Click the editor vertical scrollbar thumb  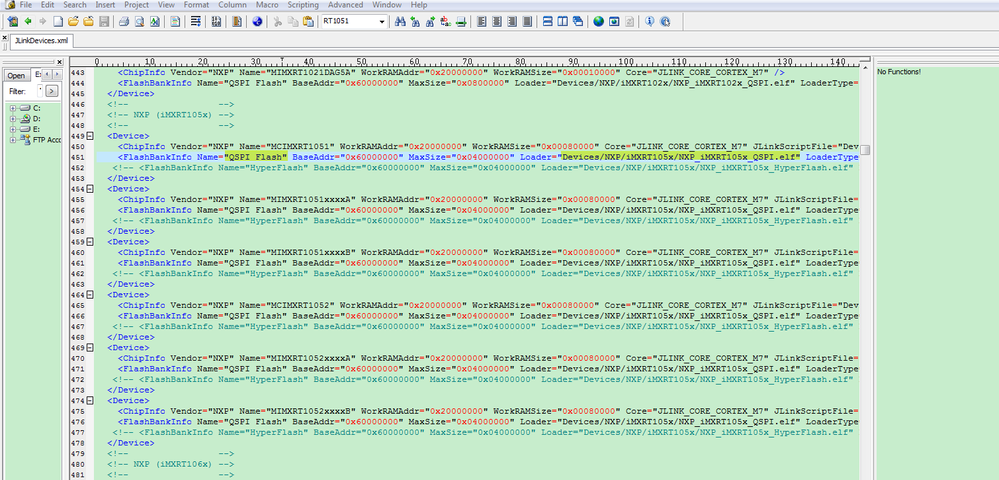pyautogui.click(x=865, y=150)
